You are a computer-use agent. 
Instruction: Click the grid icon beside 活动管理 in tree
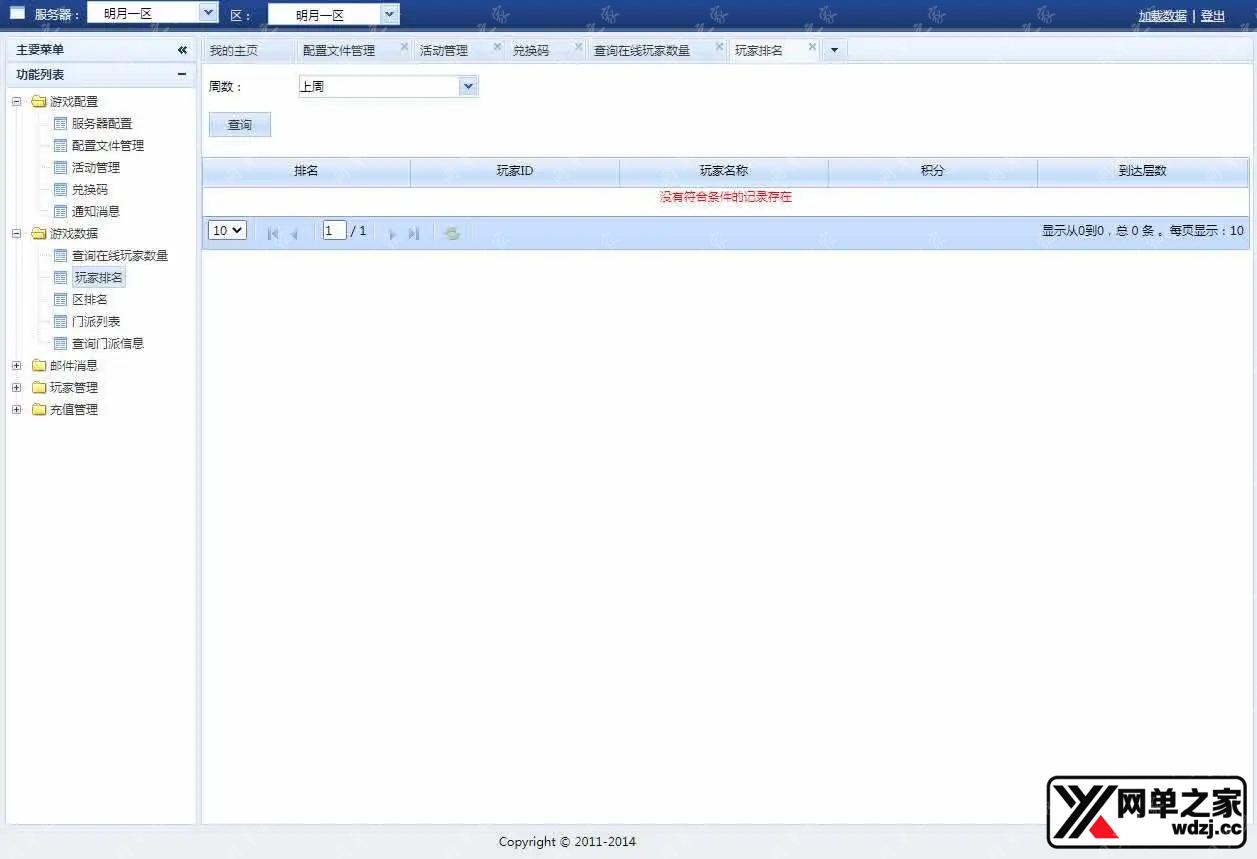(61, 167)
